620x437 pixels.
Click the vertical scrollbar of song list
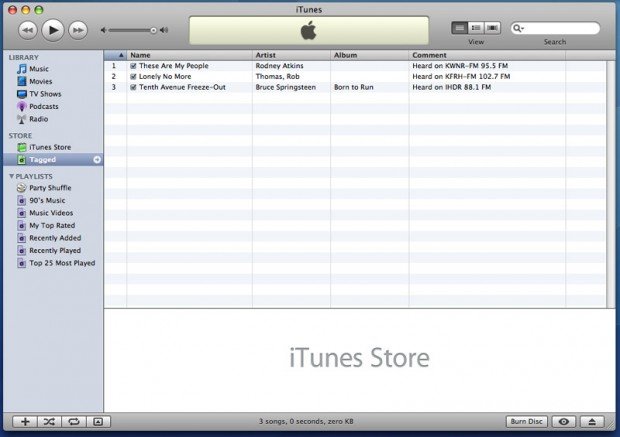coord(611,184)
